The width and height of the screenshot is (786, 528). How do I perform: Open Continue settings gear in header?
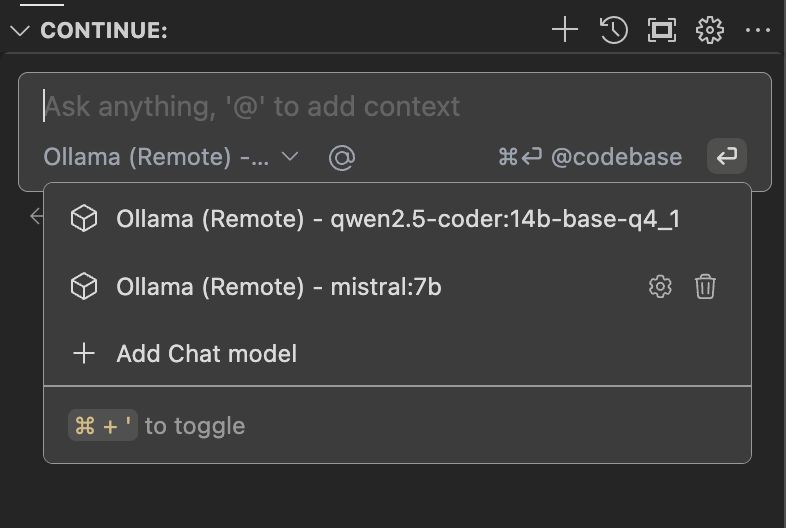709,30
